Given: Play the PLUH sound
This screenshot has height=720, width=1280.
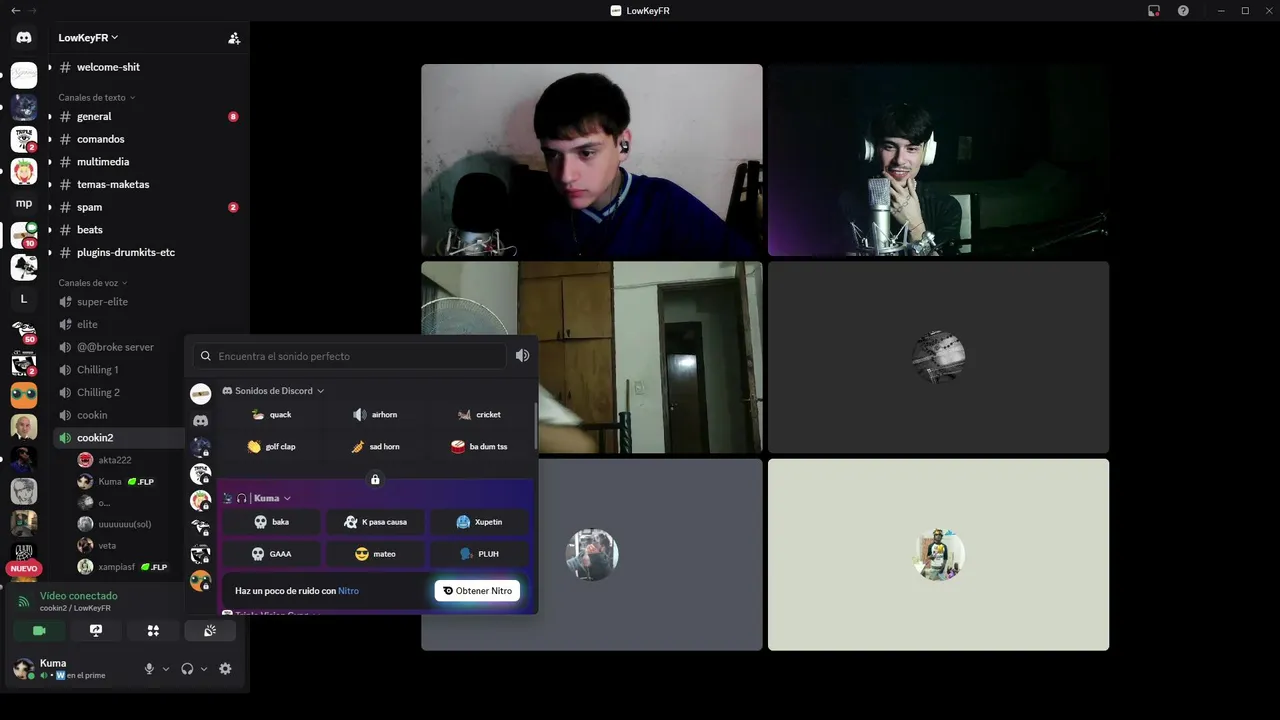Looking at the screenshot, I should pos(479,554).
